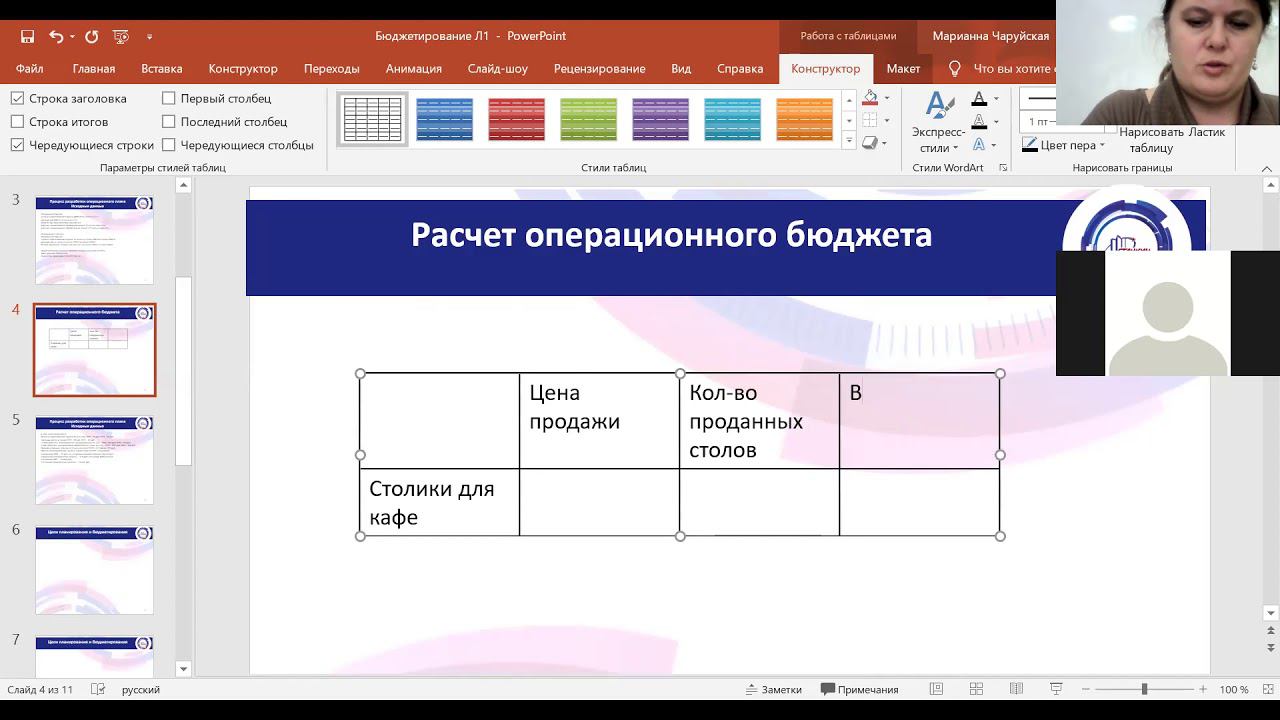
Task: Select slide 5 thumbnail
Action: click(x=95, y=460)
